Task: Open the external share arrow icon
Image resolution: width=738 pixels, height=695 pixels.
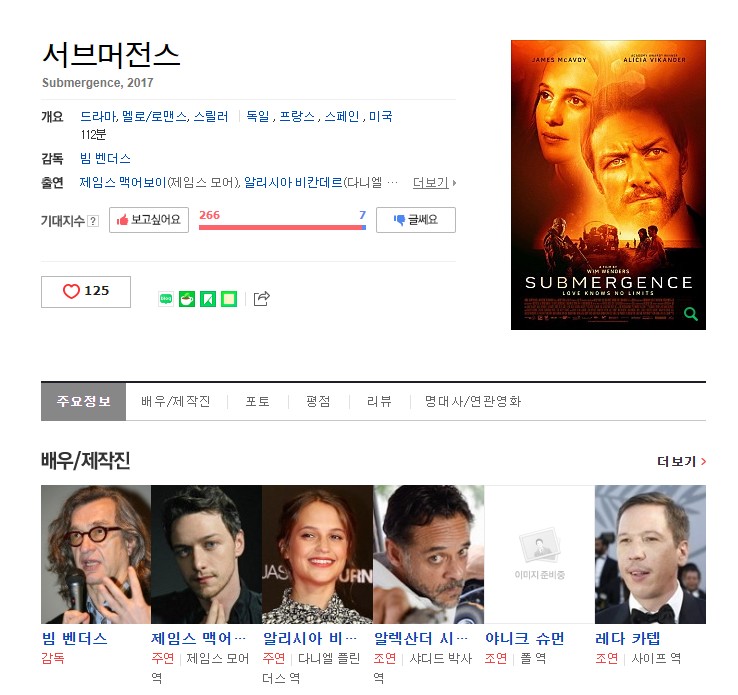Action: click(x=262, y=298)
